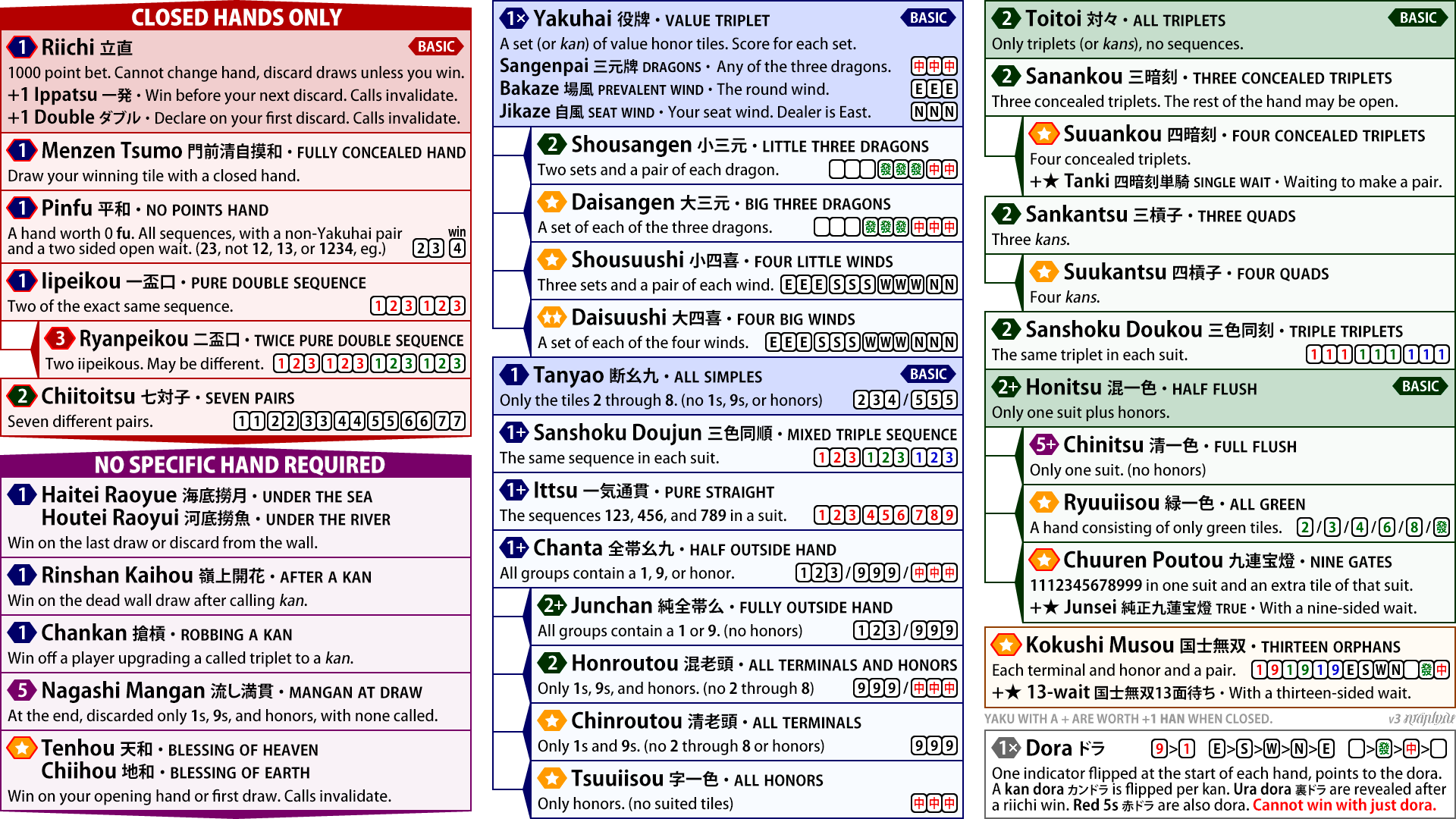Image resolution: width=1456 pixels, height=819 pixels.
Task: Click the red dragon tiles in Tsuuiisou row
Action: pos(934,804)
